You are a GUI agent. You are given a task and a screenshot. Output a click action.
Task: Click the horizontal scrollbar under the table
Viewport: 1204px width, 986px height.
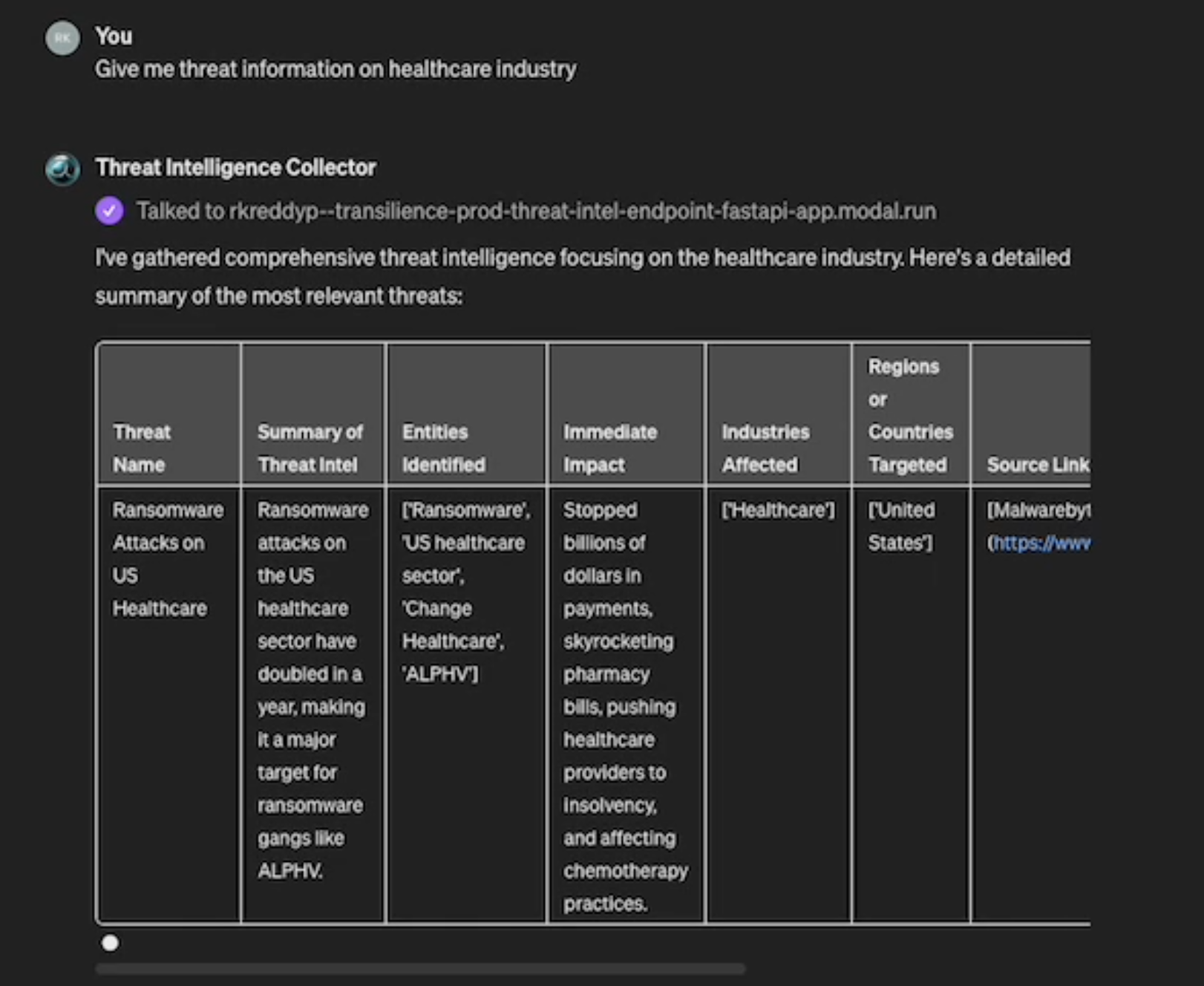point(420,969)
